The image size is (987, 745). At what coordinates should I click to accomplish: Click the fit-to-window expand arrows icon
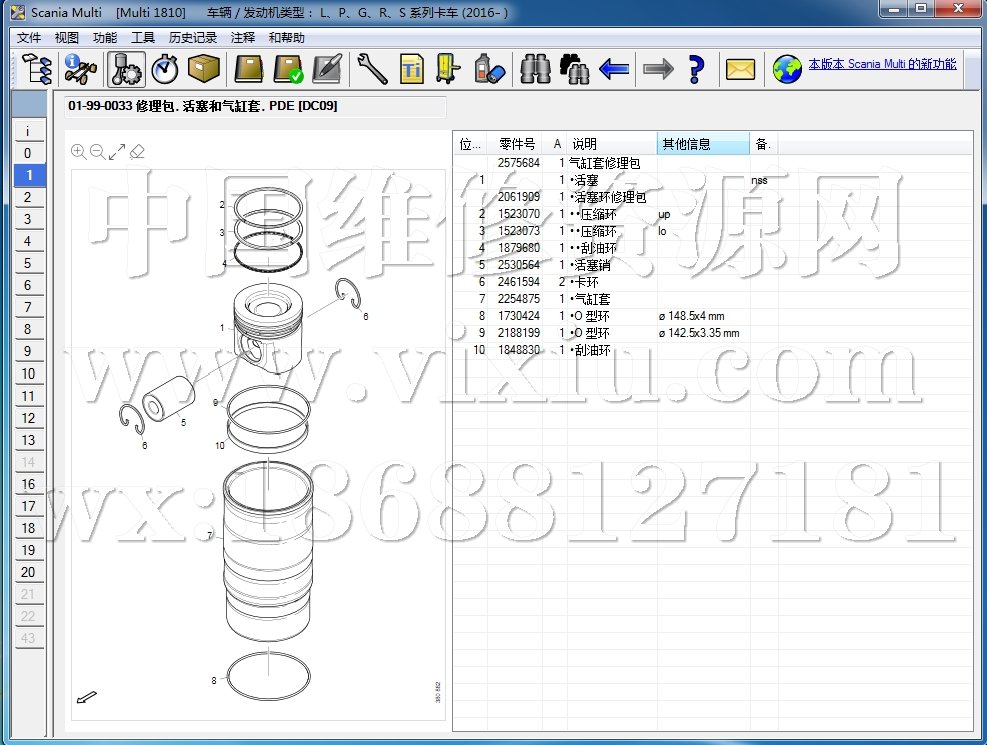tap(117, 152)
